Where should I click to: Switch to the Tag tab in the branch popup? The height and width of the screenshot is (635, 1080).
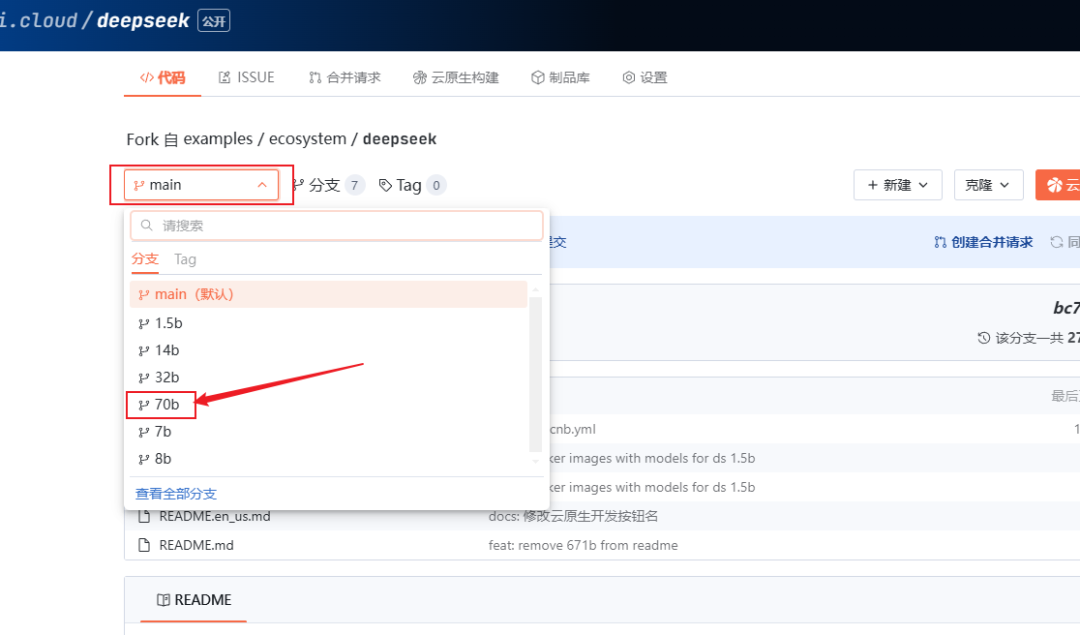coord(186,259)
